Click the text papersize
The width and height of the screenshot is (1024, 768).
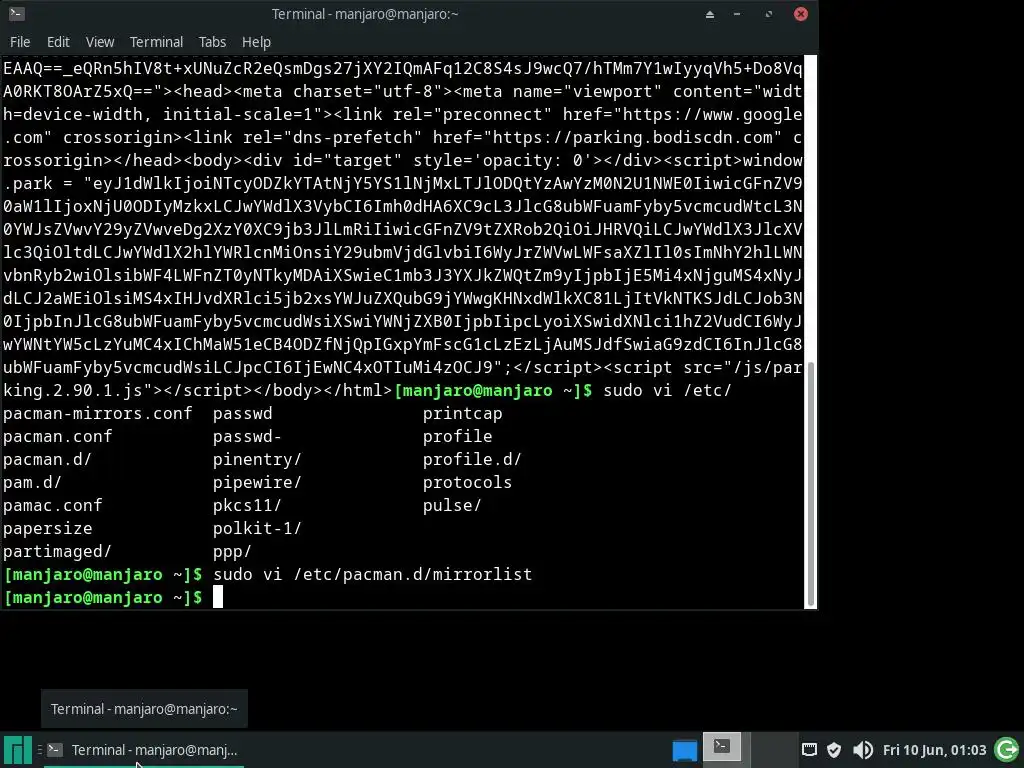[48, 528]
